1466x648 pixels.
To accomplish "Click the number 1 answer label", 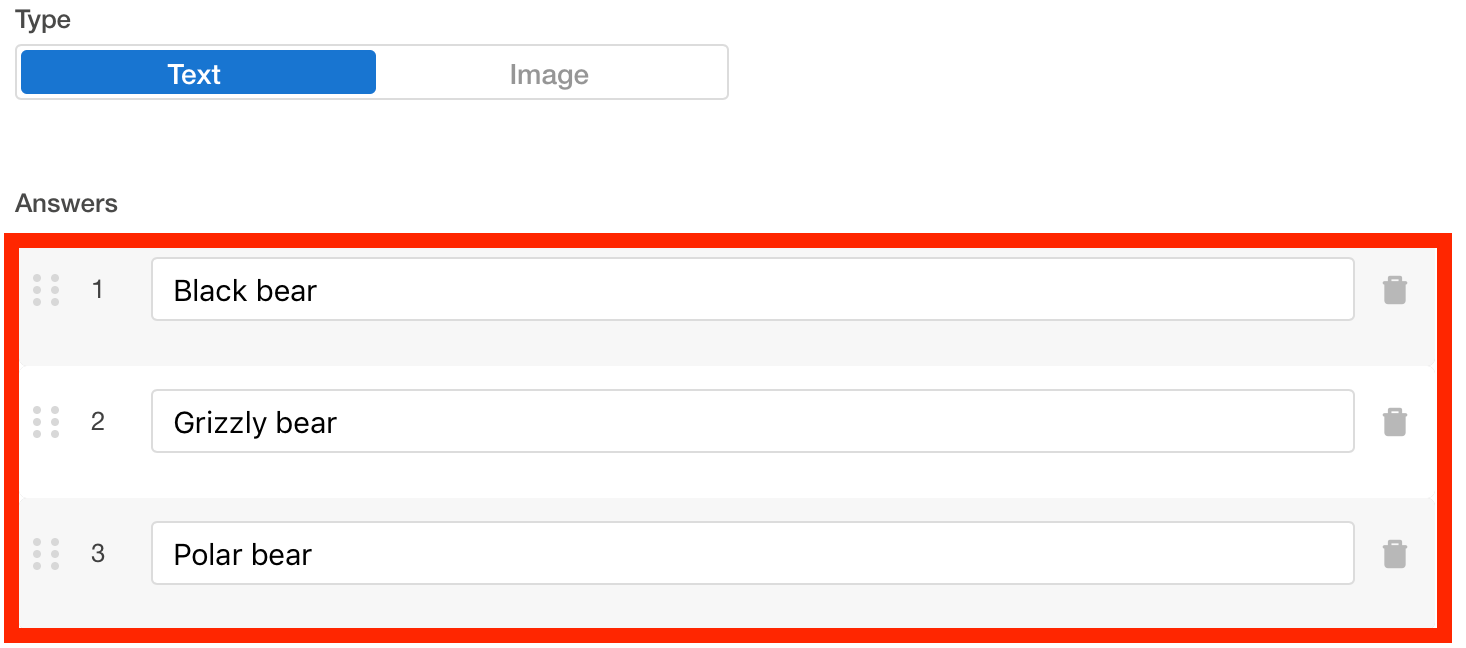I will tap(97, 290).
